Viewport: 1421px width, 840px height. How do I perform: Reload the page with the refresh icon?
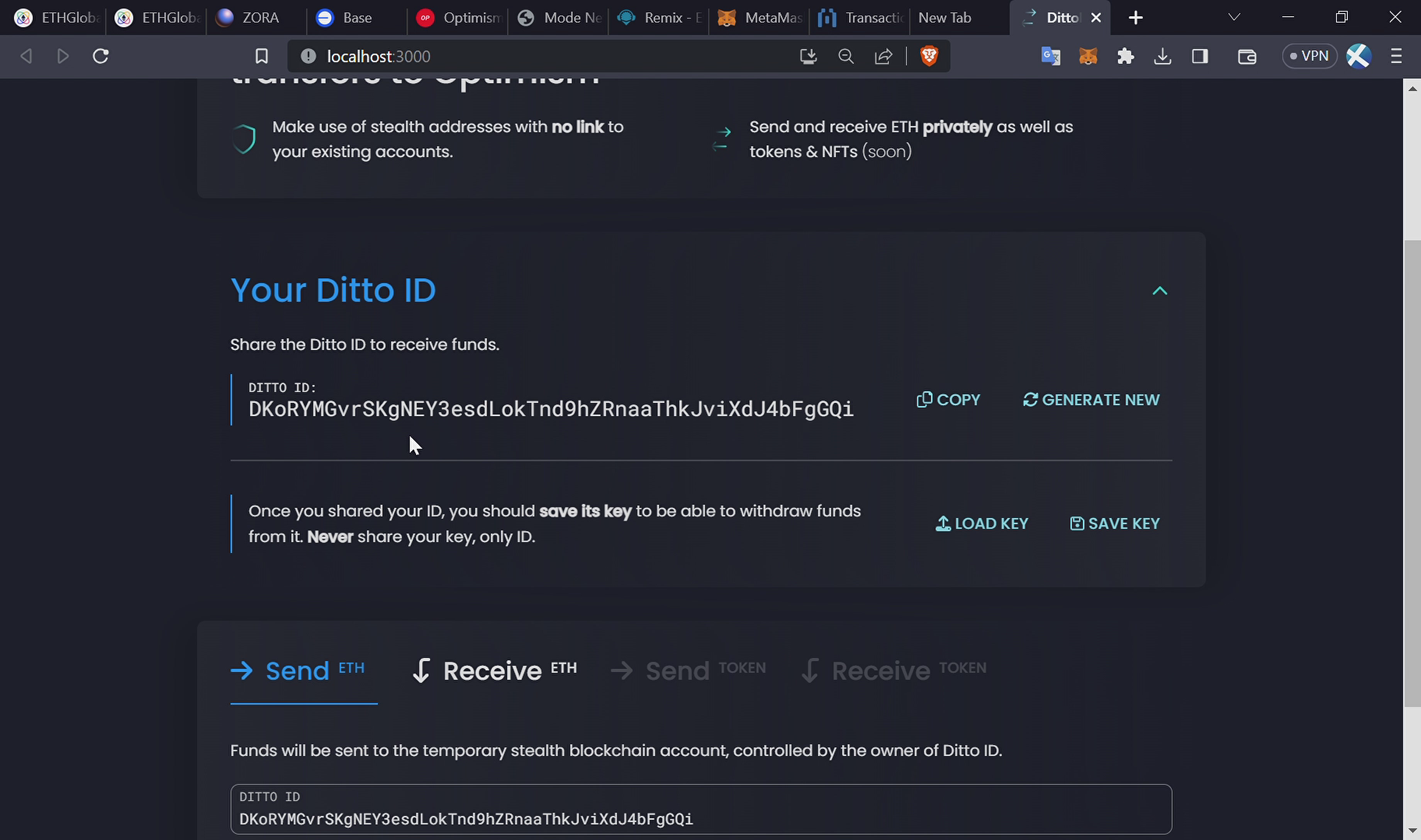point(100,56)
